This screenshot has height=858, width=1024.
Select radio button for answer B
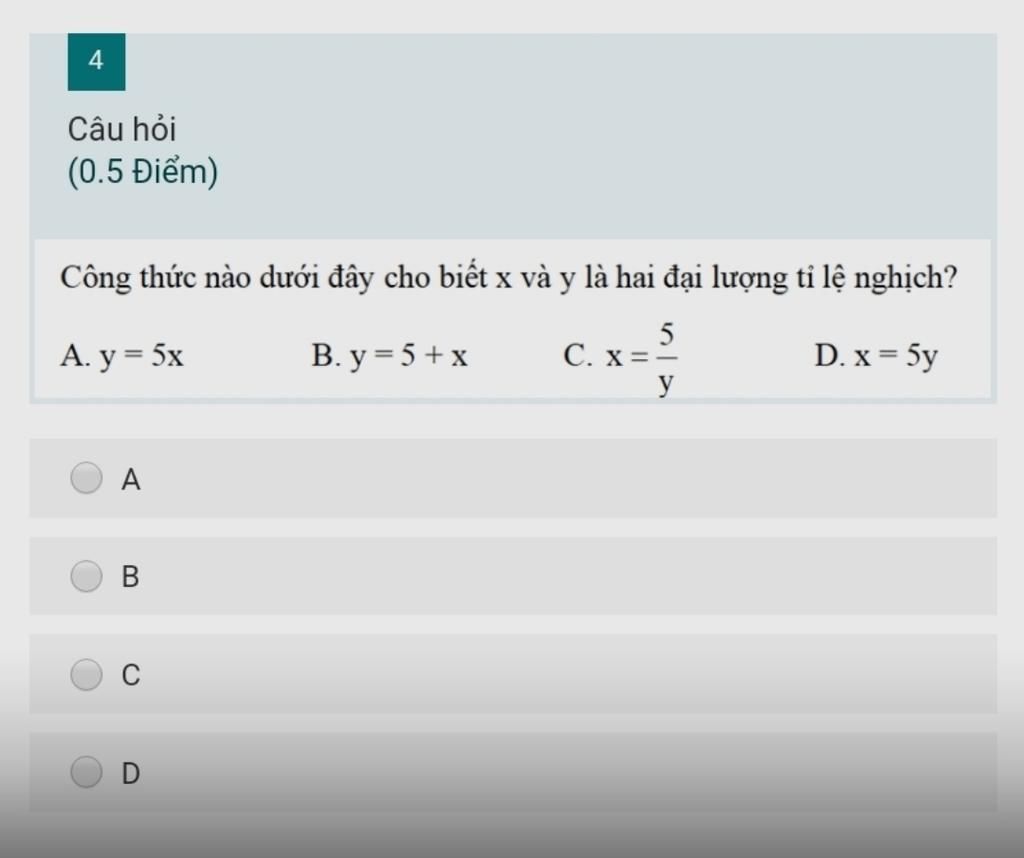[x=87, y=576]
